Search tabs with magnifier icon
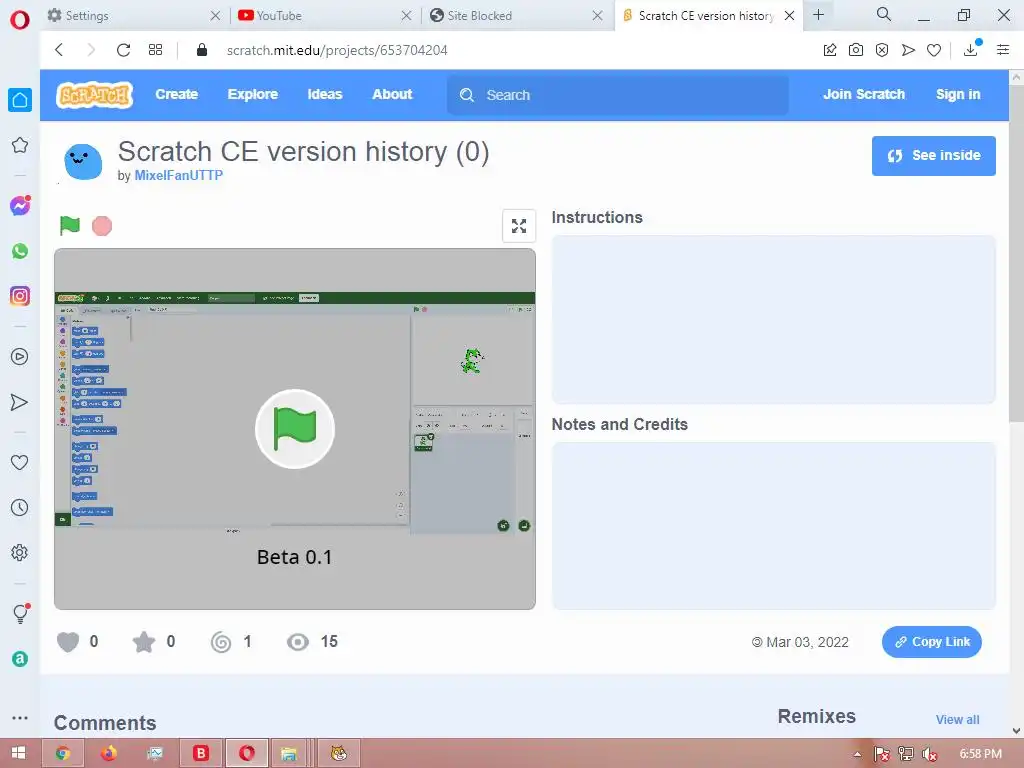 tap(884, 14)
